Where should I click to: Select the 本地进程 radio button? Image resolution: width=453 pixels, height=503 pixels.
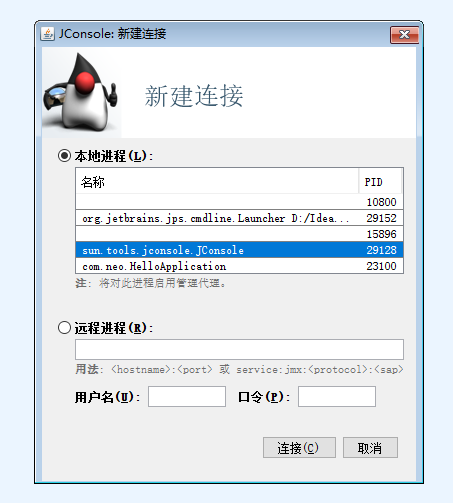(64, 156)
